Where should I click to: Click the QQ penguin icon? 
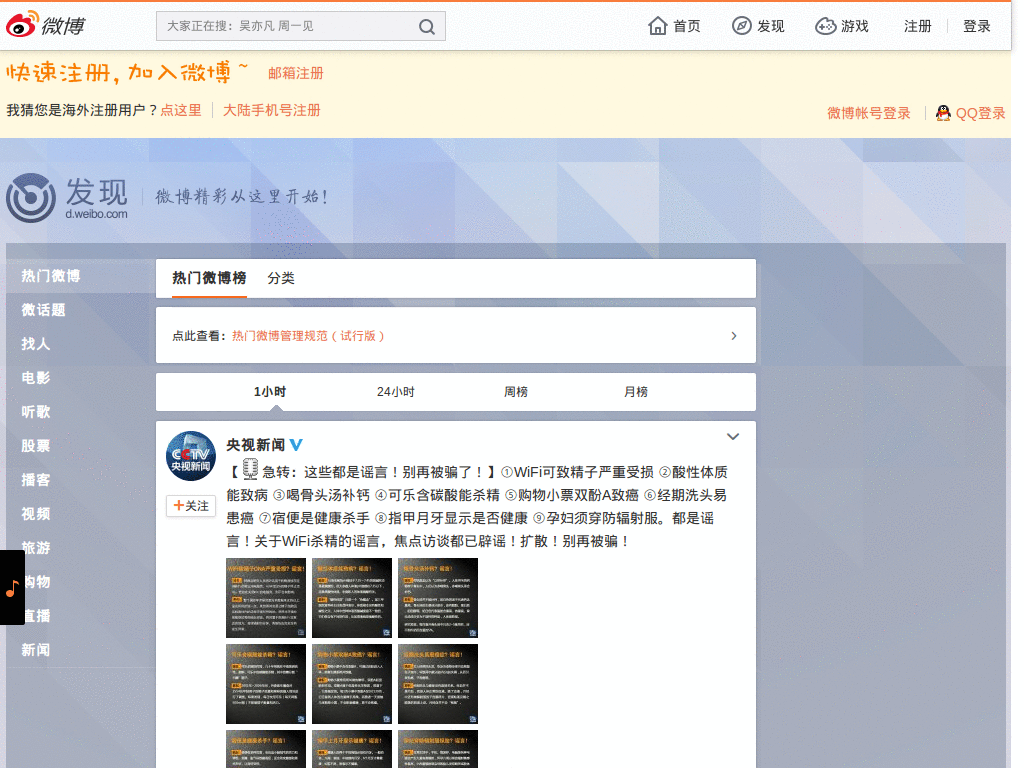click(943, 113)
